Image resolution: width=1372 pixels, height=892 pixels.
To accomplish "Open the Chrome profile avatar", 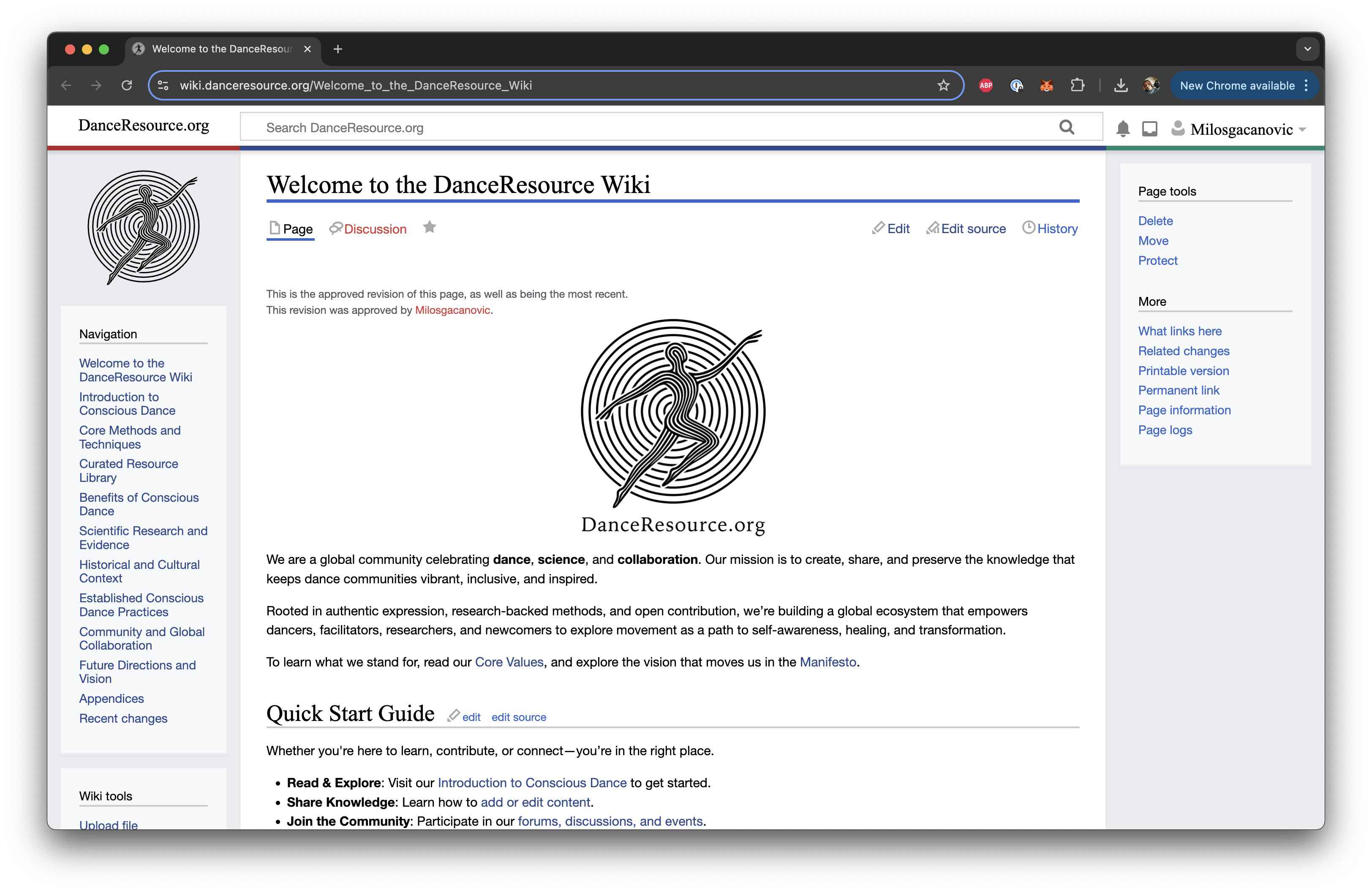I will 1151,85.
